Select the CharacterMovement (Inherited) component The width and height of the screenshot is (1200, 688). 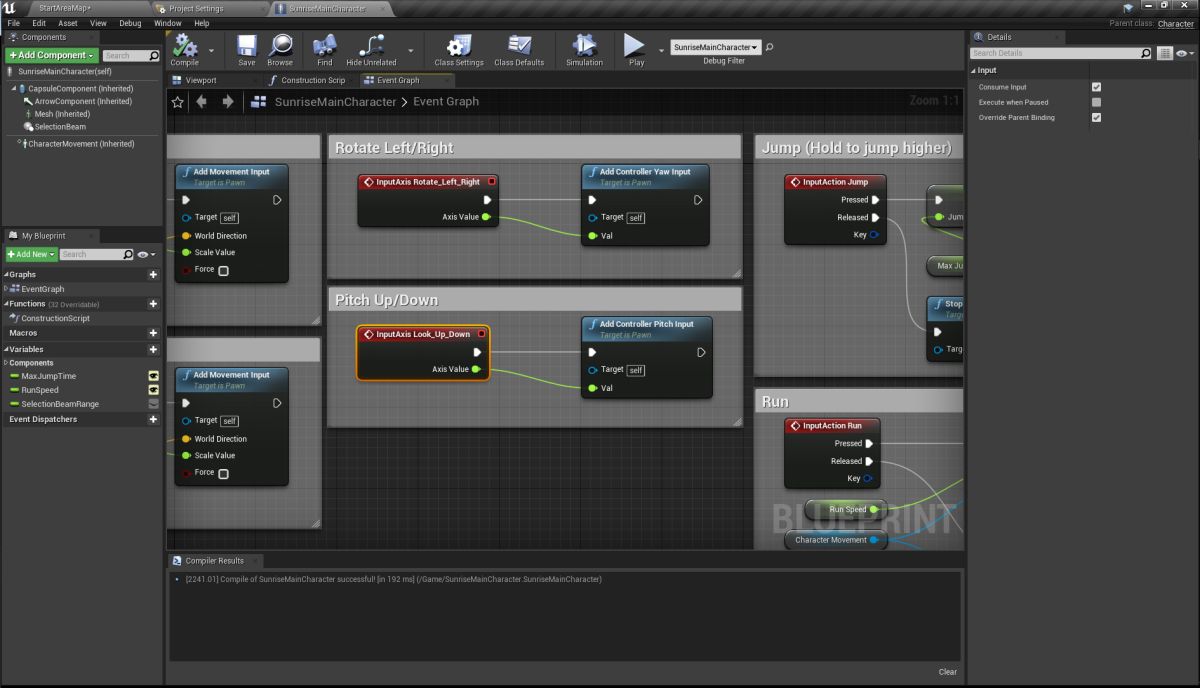tap(81, 144)
